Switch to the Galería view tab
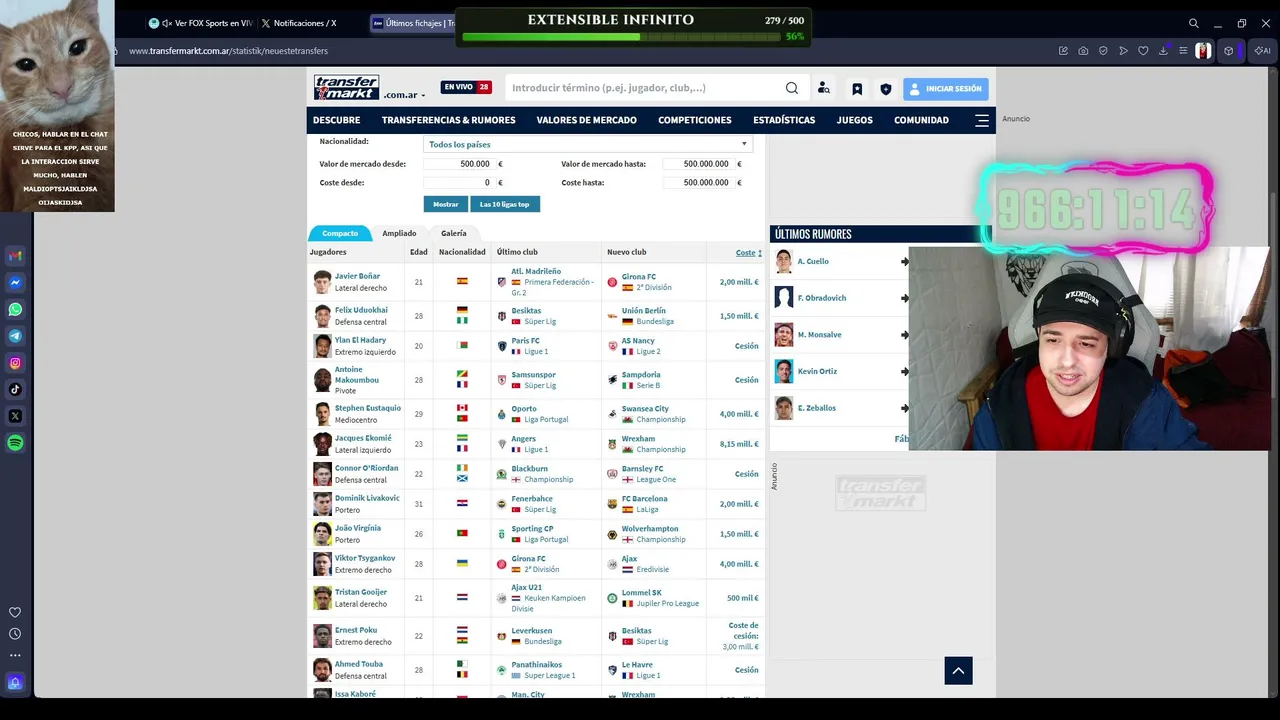Viewport: 1280px width, 720px height. point(454,233)
